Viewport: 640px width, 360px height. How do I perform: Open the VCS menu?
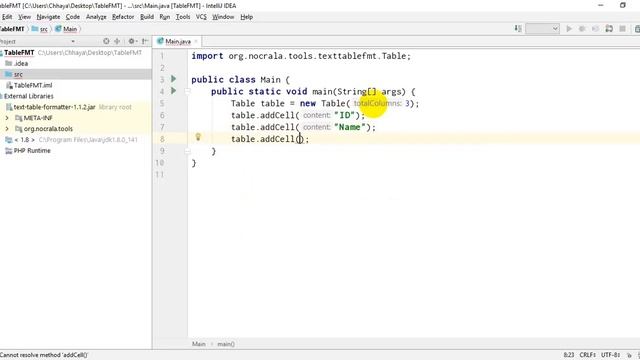pyautogui.click(x=201, y=17)
